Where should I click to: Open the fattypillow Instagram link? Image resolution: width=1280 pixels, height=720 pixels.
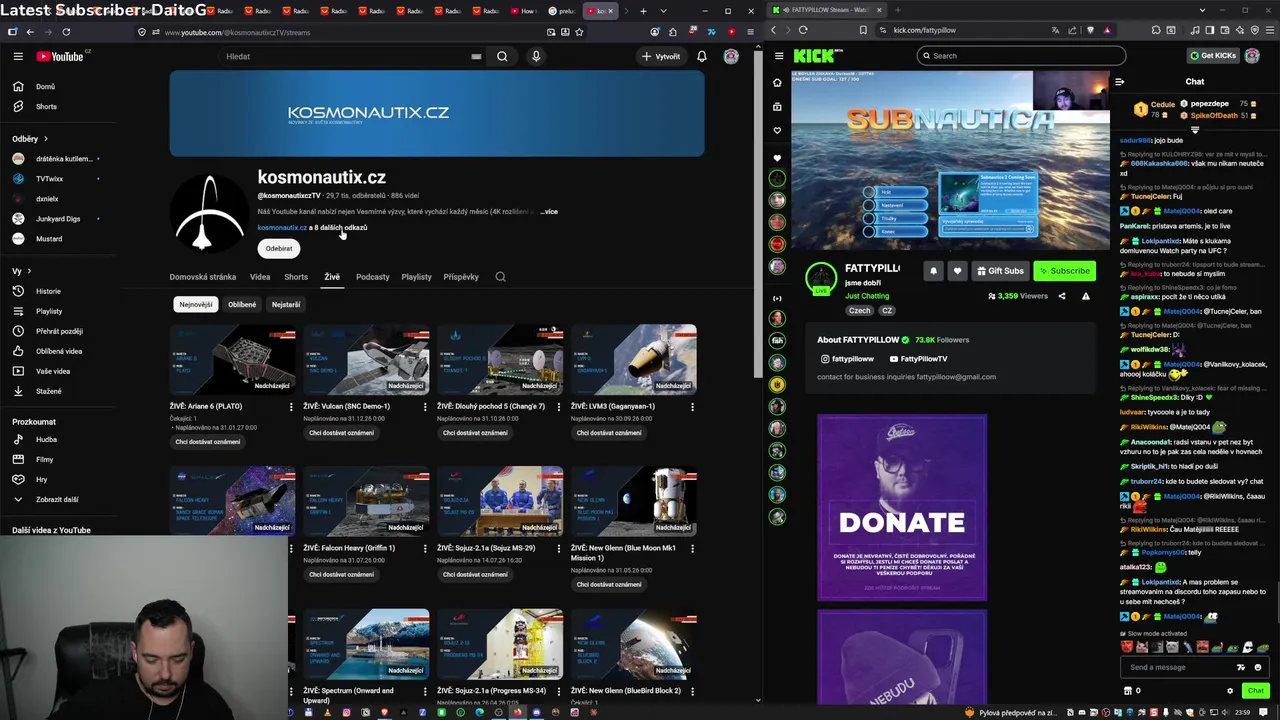[x=847, y=359]
